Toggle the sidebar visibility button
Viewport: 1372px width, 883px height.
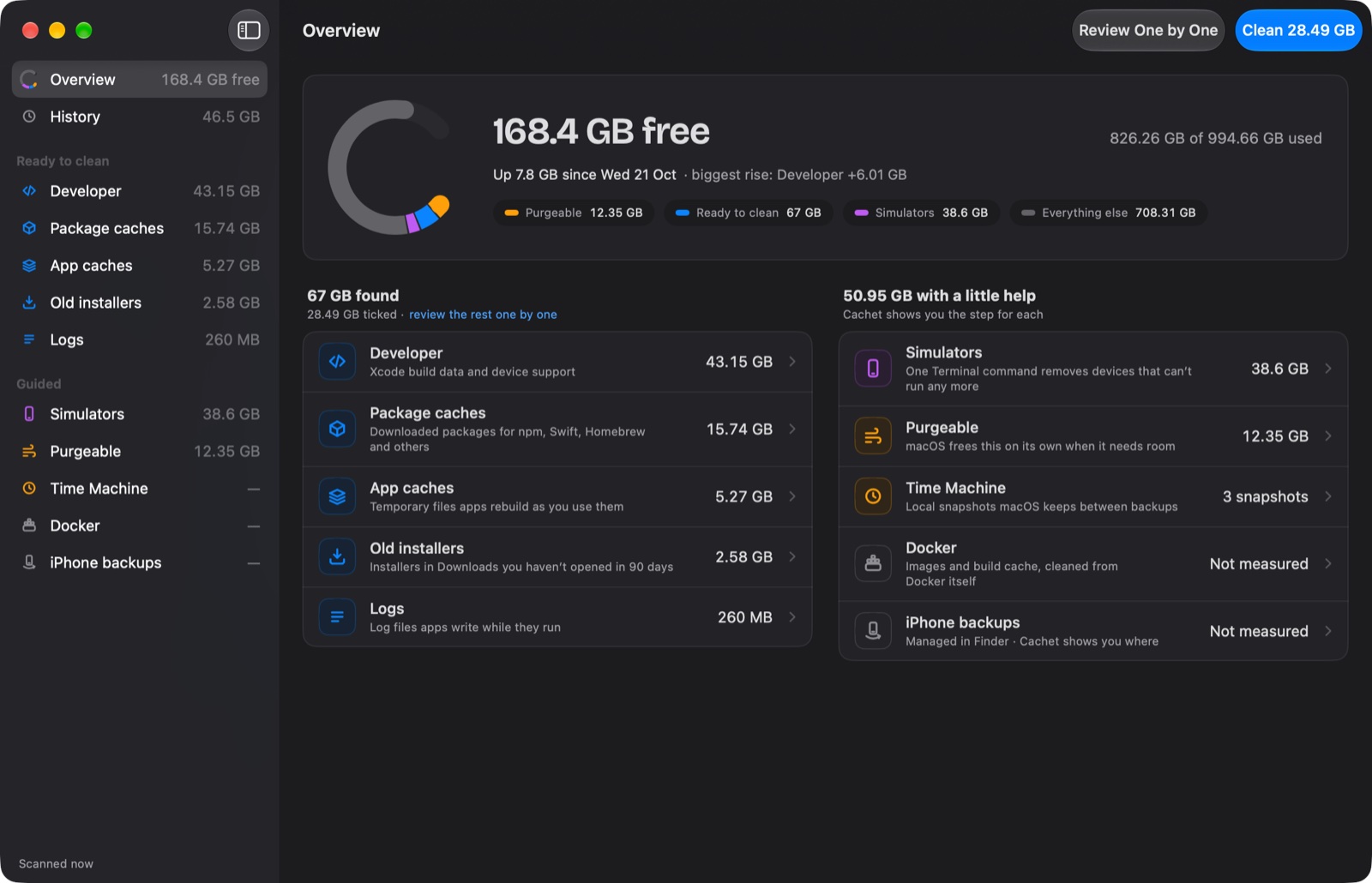point(249,31)
